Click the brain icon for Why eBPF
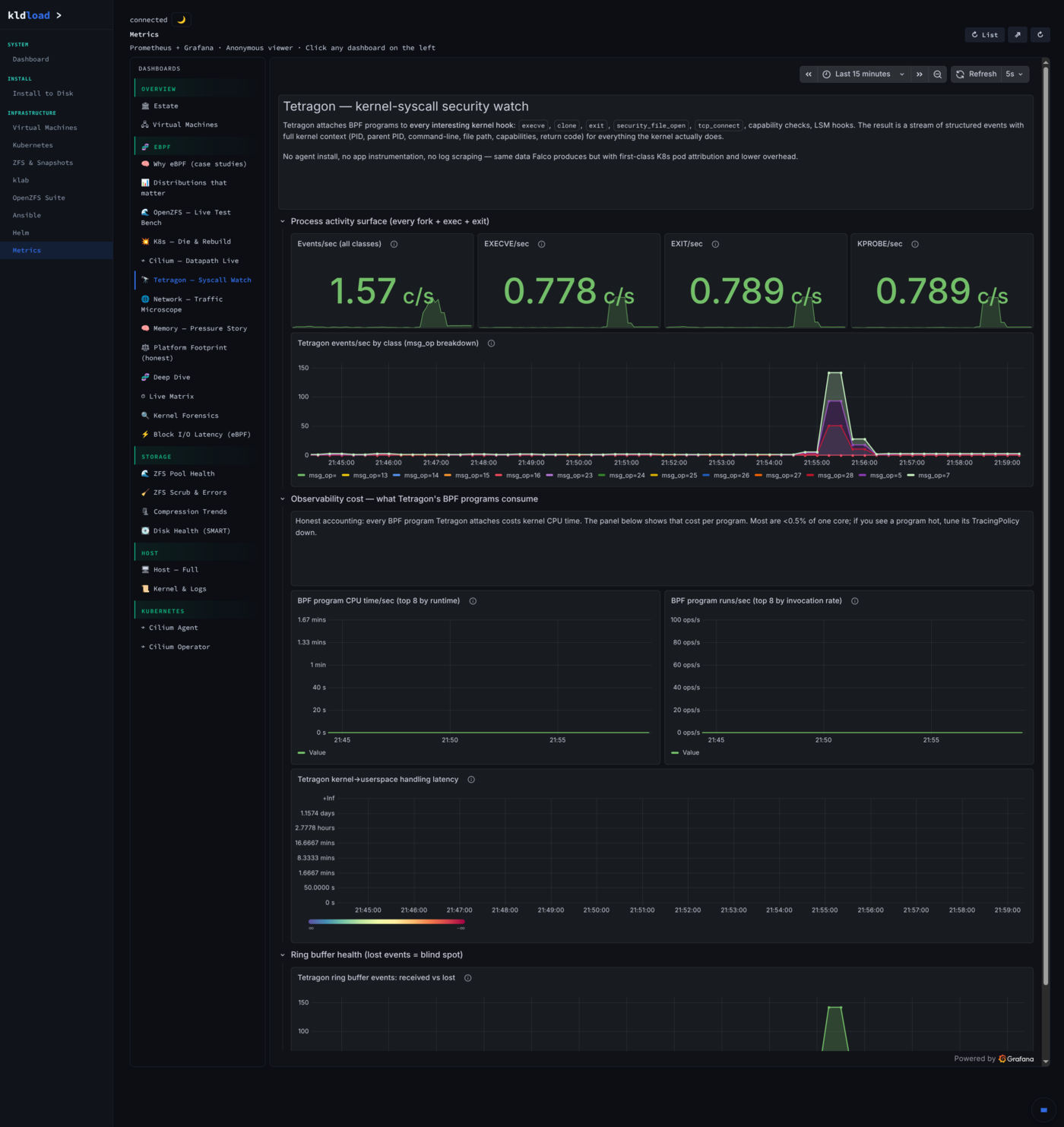 pyautogui.click(x=145, y=164)
